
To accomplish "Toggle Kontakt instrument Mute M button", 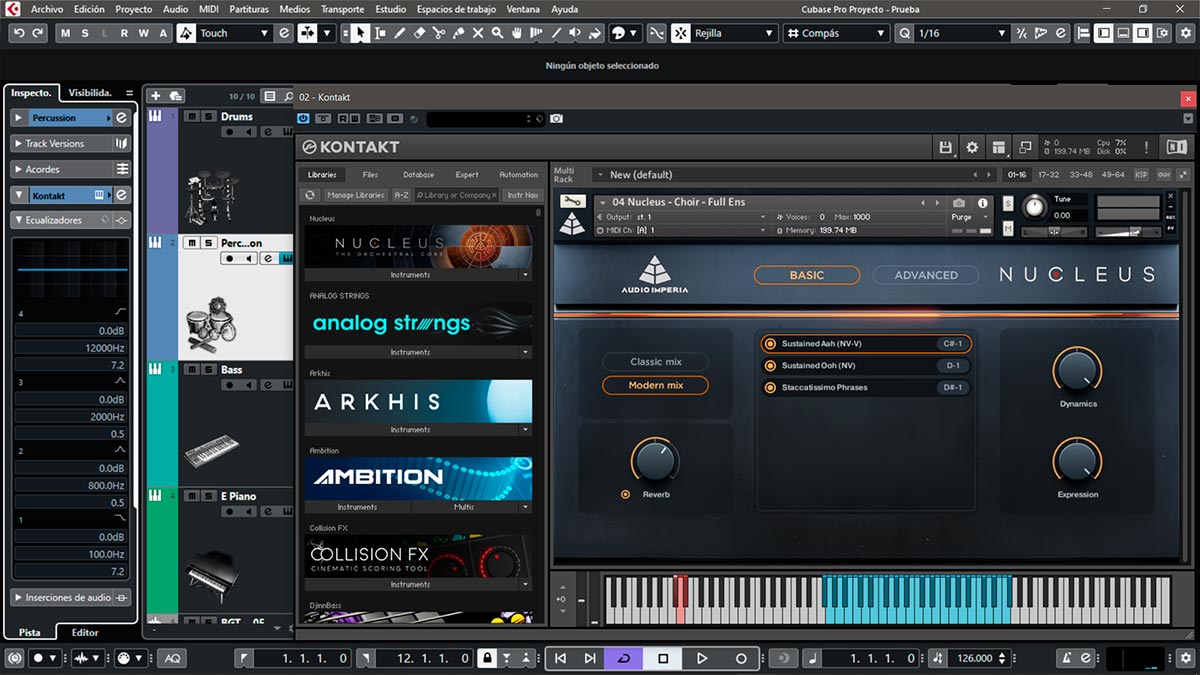I will tap(1008, 229).
